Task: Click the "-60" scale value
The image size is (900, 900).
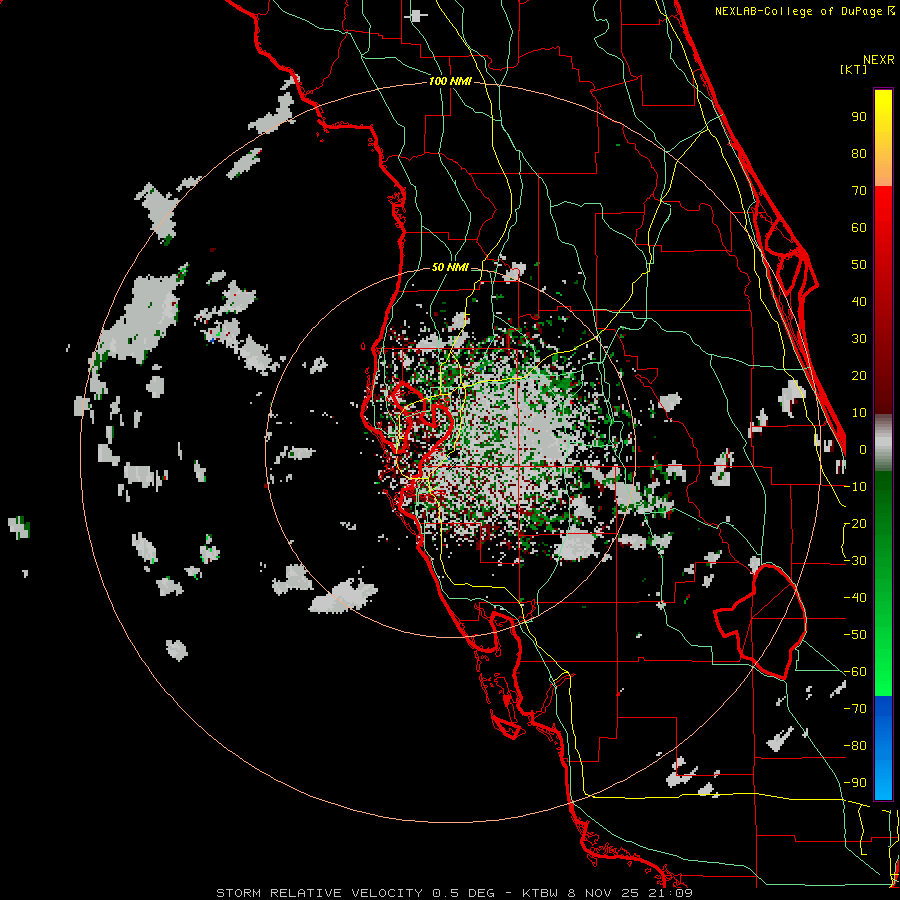Action: pos(855,672)
